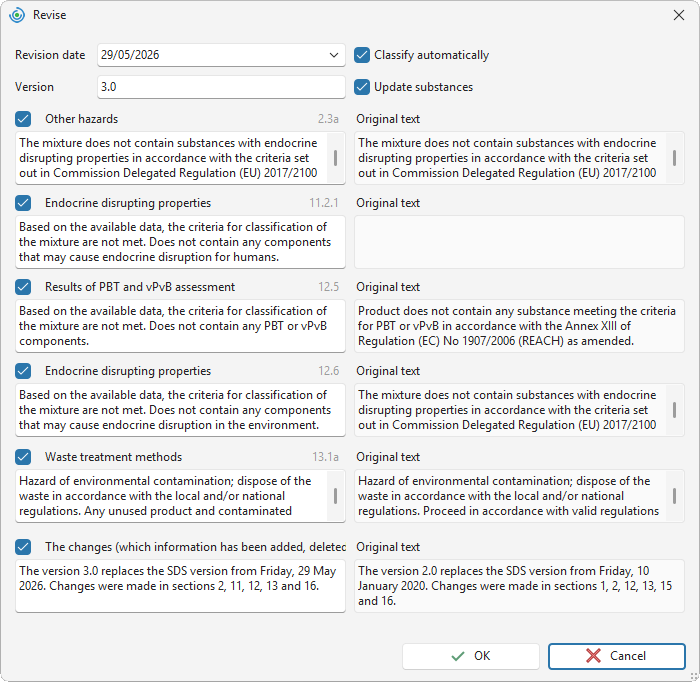Click the section number 12.6 label
Viewport: 700px width, 682px height.
point(329,371)
